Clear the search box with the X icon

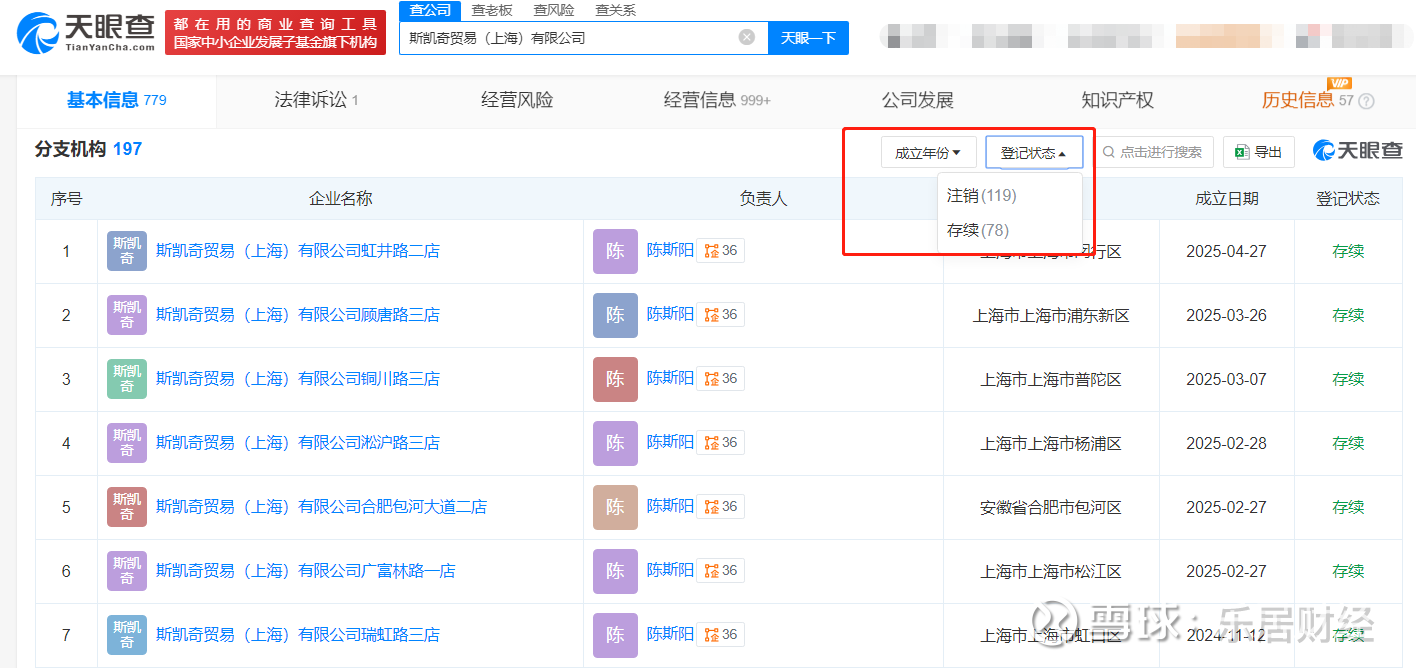(747, 37)
